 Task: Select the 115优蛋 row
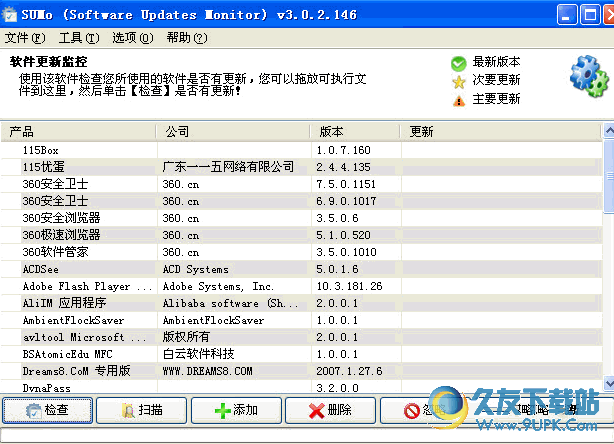(302, 167)
